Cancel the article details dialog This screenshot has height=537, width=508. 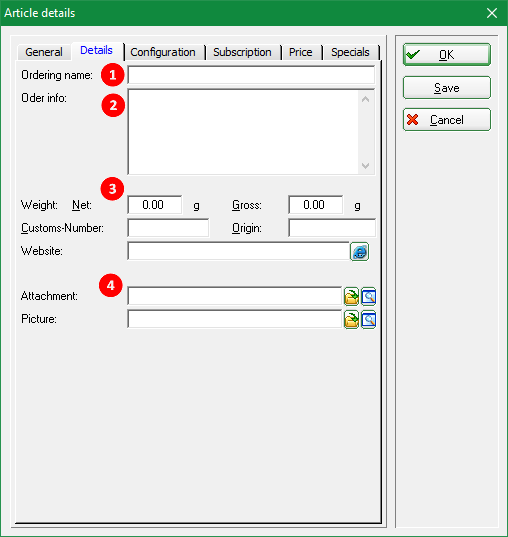(447, 120)
